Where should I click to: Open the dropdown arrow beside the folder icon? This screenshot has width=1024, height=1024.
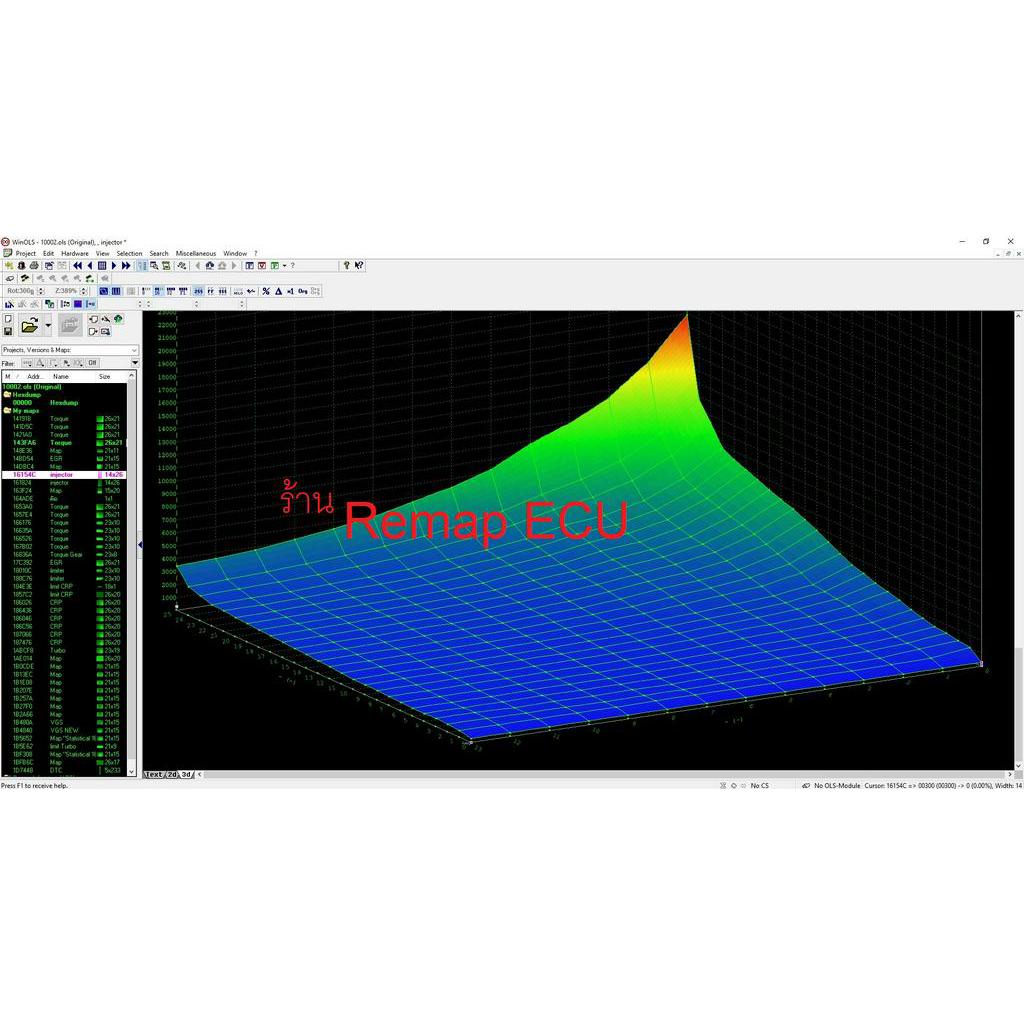coord(46,325)
